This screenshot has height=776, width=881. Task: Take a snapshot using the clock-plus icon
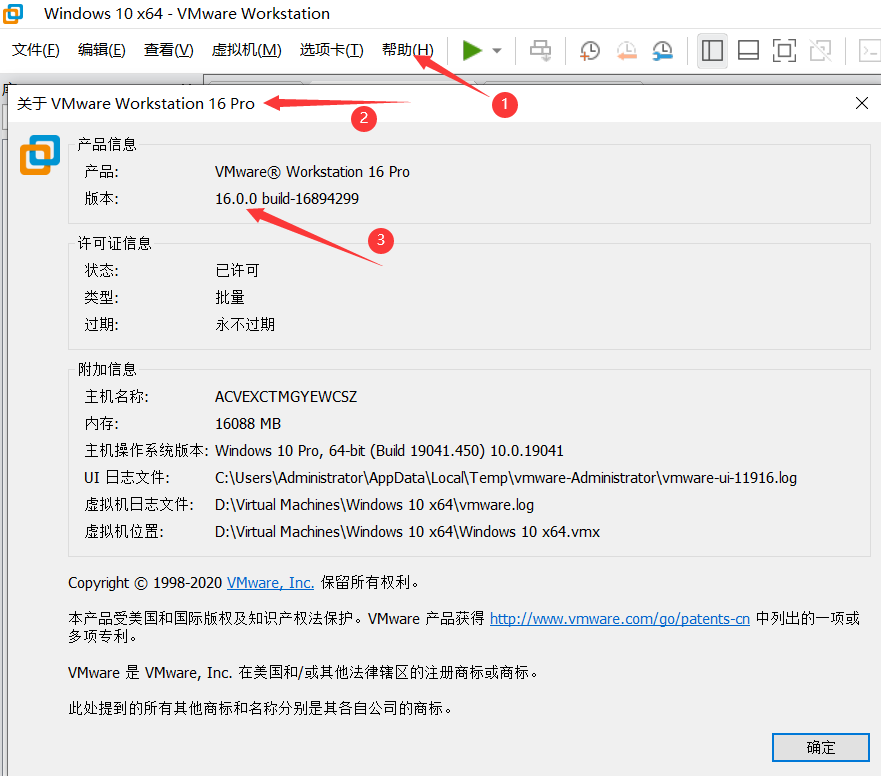point(589,51)
